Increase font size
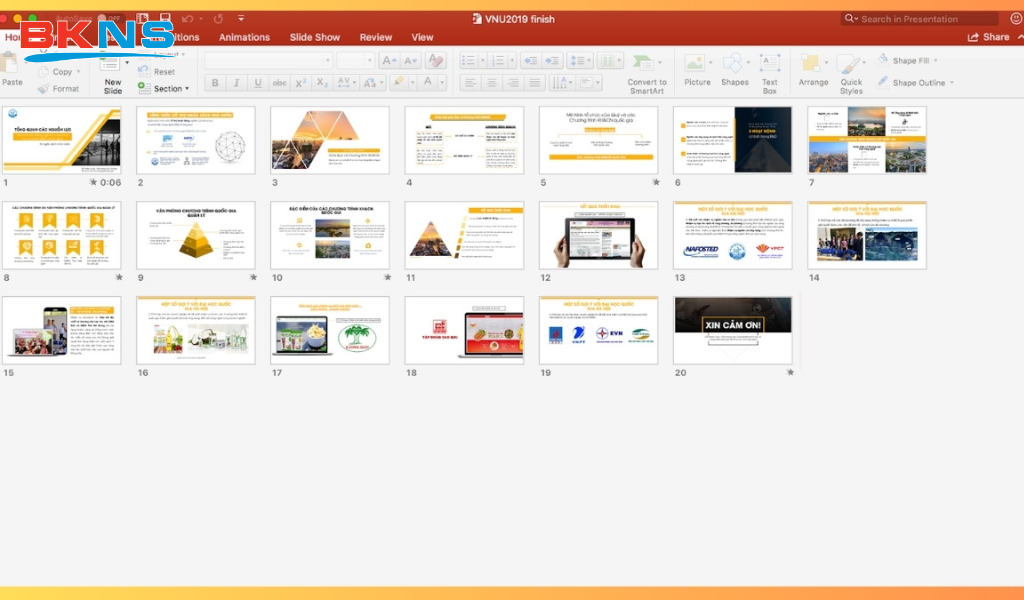Image resolution: width=1024 pixels, height=600 pixels. coord(389,61)
